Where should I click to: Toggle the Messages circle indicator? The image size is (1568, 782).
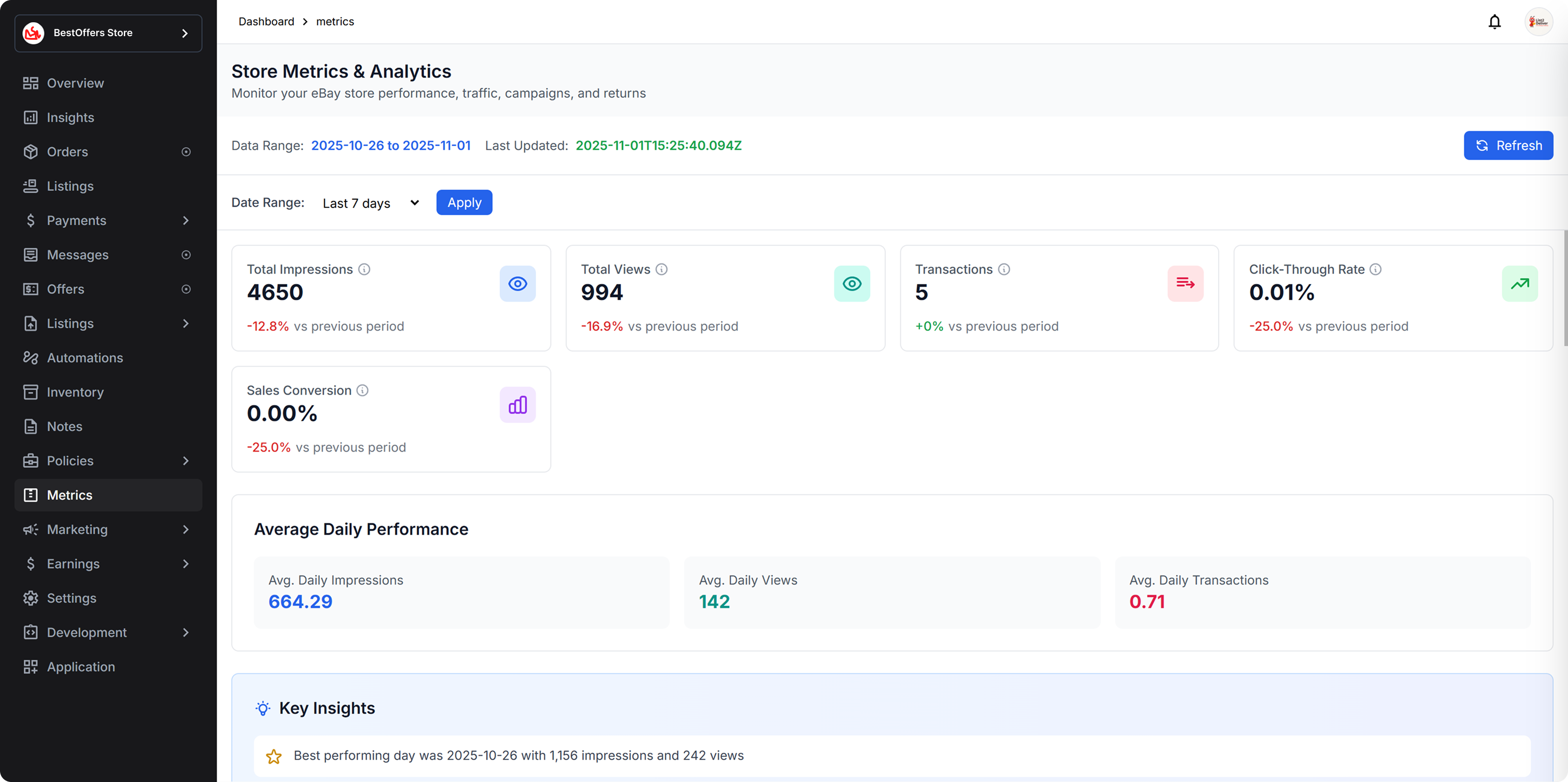pos(186,255)
